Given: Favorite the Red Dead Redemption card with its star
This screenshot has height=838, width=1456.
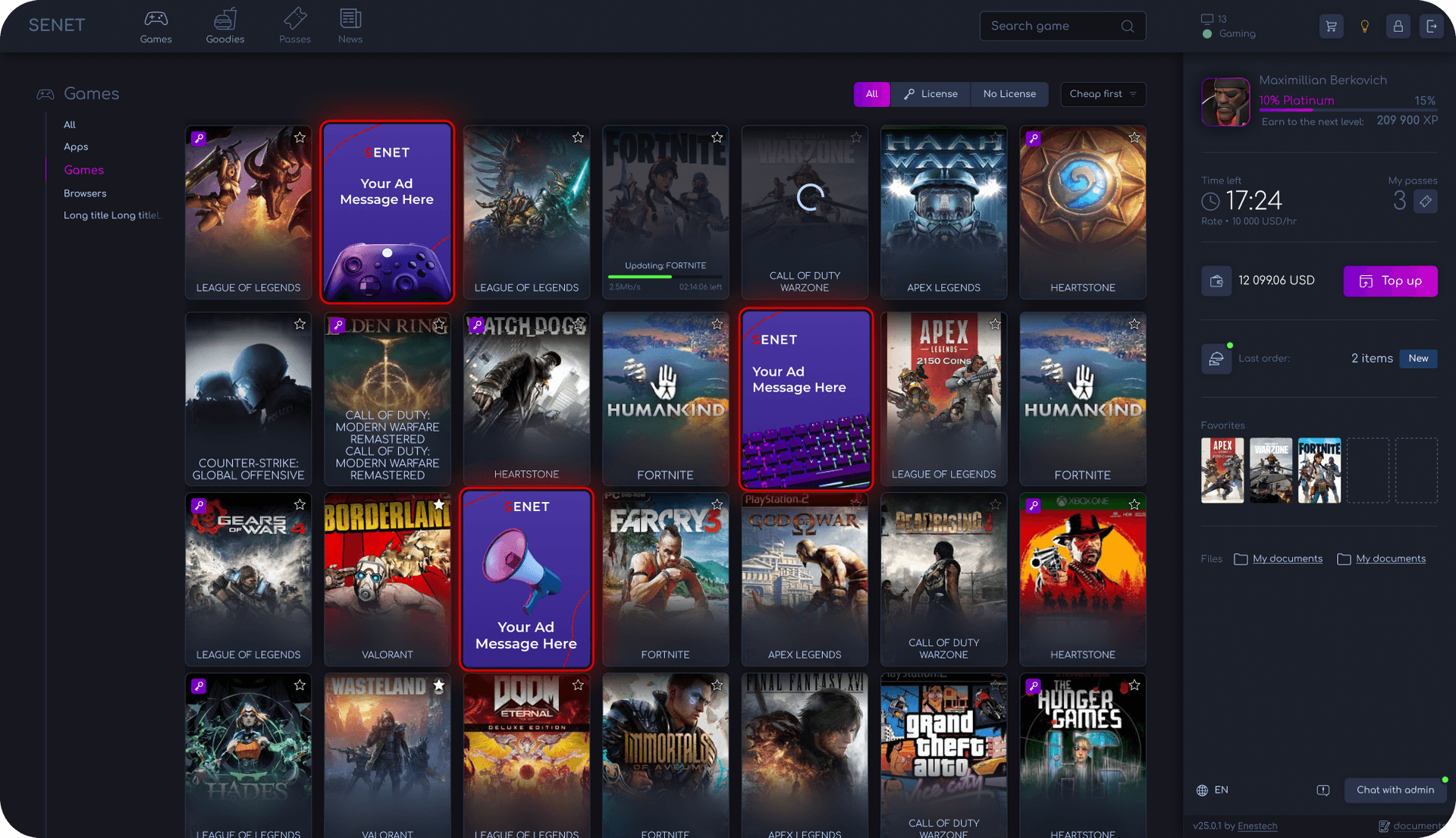Looking at the screenshot, I should (1134, 504).
